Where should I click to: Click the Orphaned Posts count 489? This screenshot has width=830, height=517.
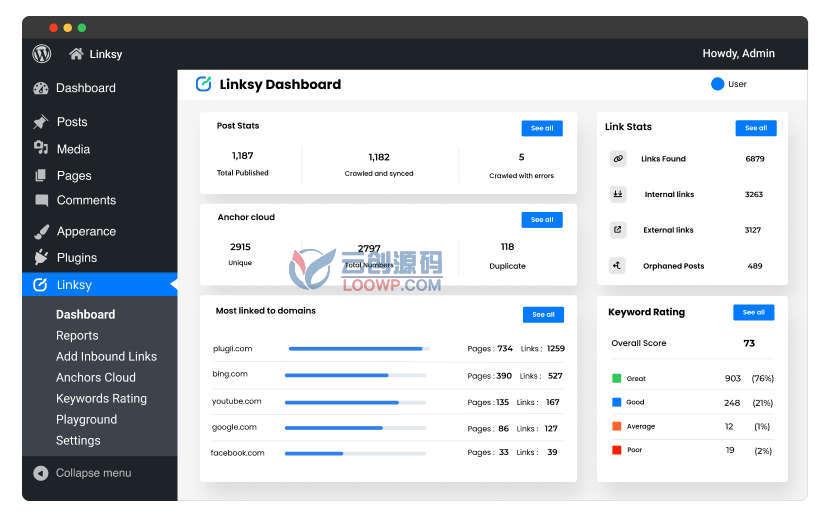point(755,266)
